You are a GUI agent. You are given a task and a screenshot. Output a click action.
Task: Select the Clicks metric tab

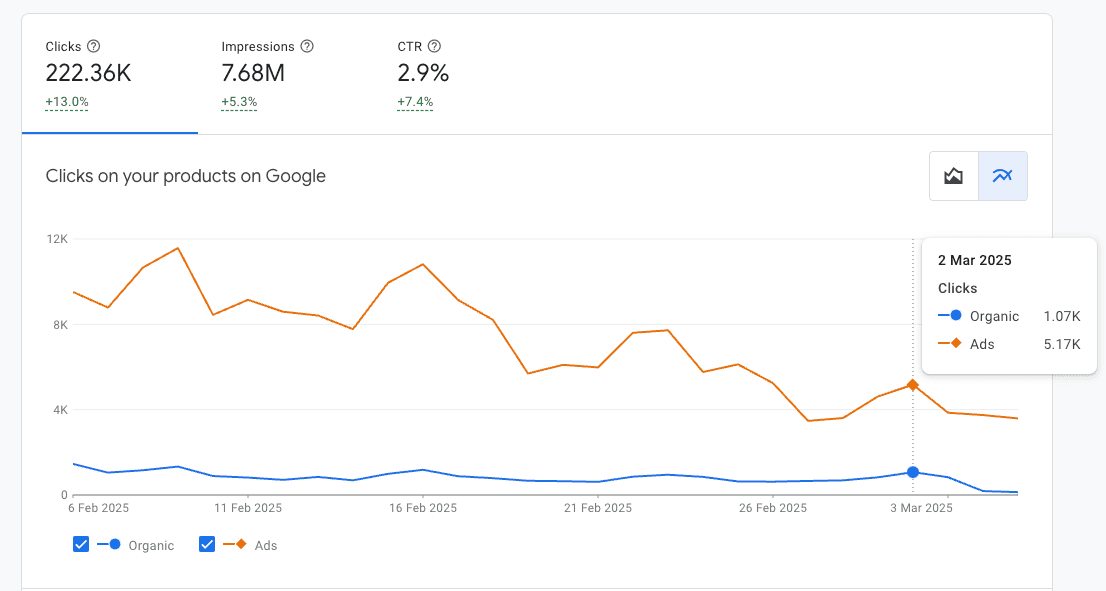(x=110, y=74)
